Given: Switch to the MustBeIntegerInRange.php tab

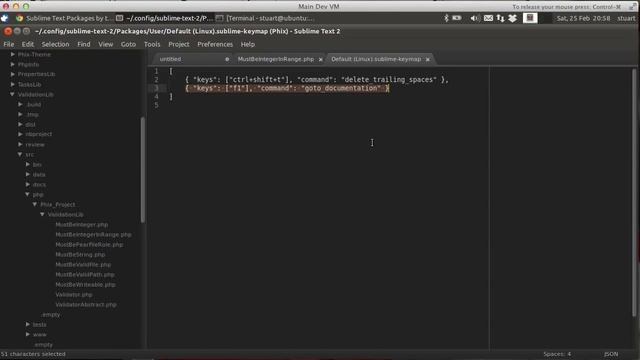Looking at the screenshot, I should [278, 59].
